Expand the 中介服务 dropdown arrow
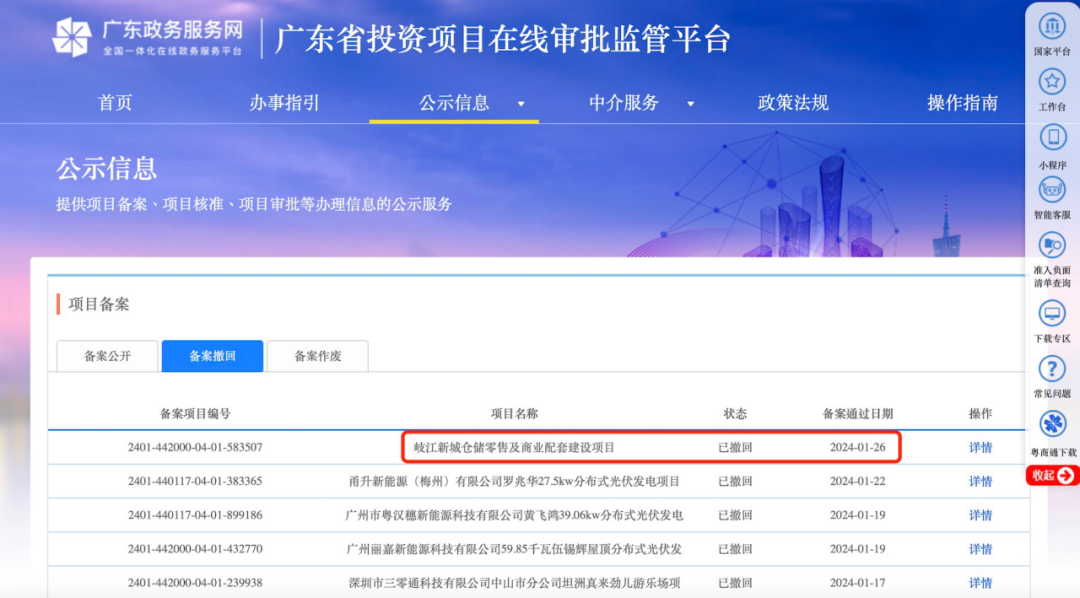 (690, 103)
